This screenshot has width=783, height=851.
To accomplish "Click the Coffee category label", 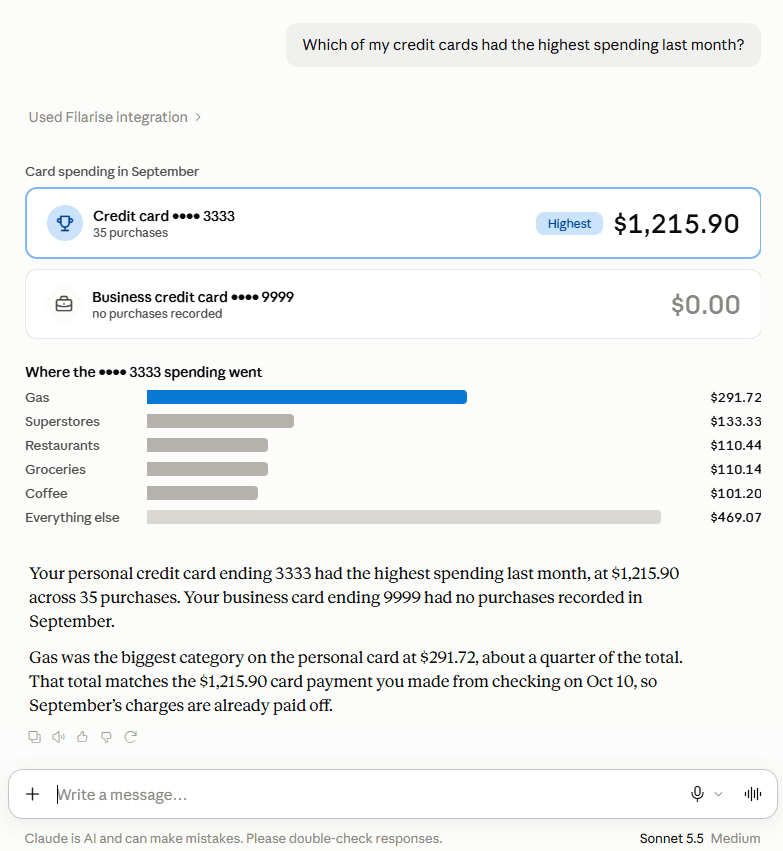I will [x=46, y=493].
